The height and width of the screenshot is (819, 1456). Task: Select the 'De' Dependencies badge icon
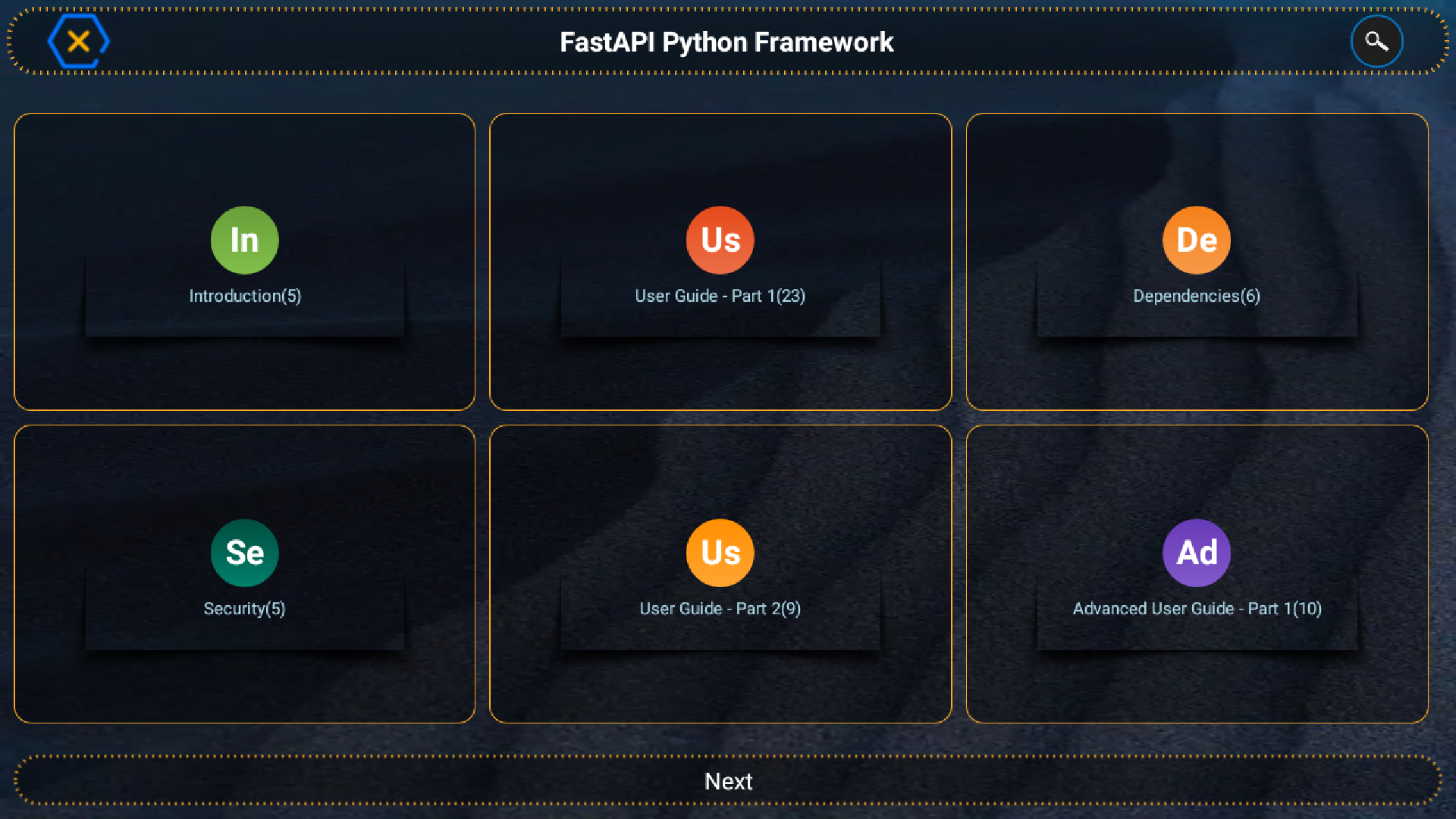[1195, 240]
